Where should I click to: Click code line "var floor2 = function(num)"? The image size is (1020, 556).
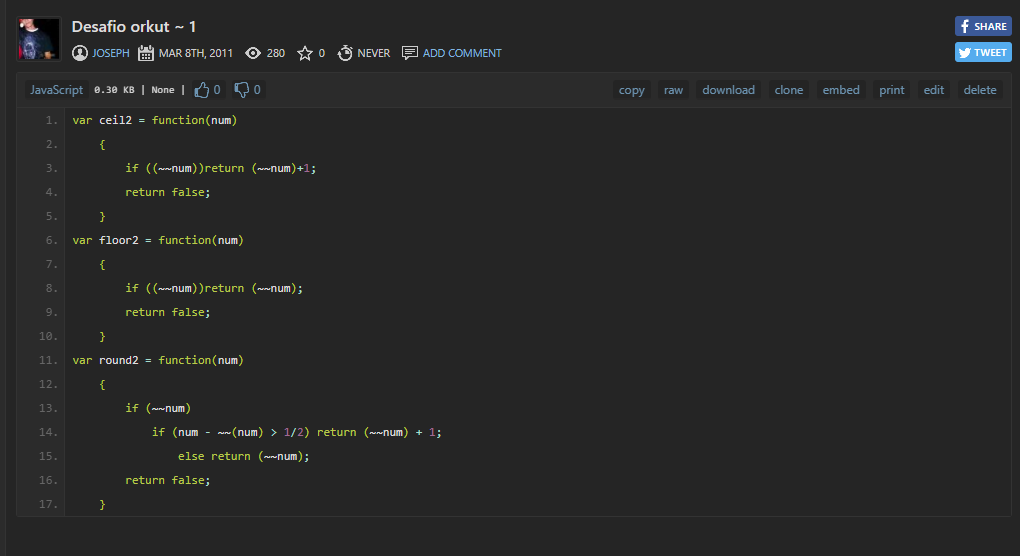[x=158, y=240]
